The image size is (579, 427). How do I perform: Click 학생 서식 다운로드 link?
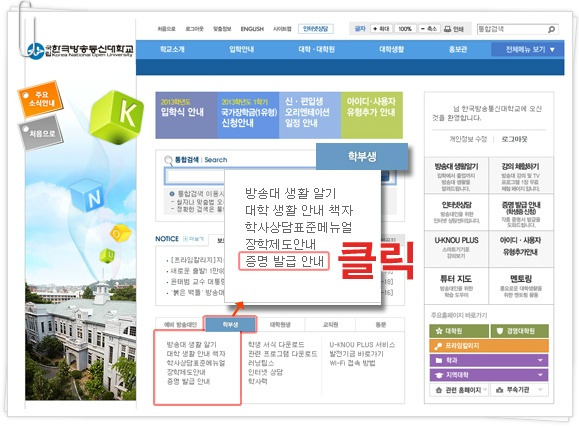tap(276, 345)
